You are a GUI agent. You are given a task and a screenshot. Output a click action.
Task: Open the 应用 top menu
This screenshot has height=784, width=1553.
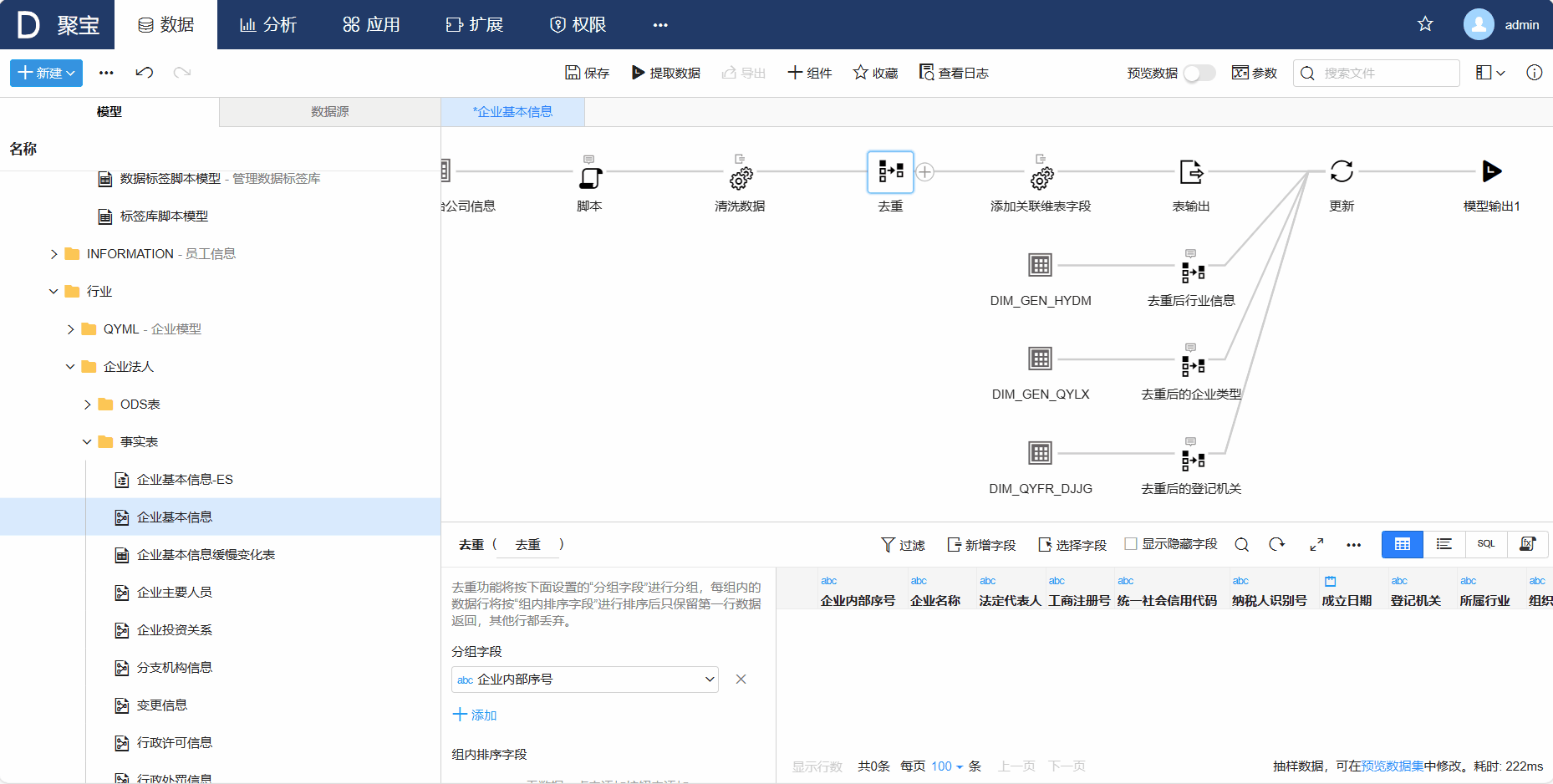(371, 25)
